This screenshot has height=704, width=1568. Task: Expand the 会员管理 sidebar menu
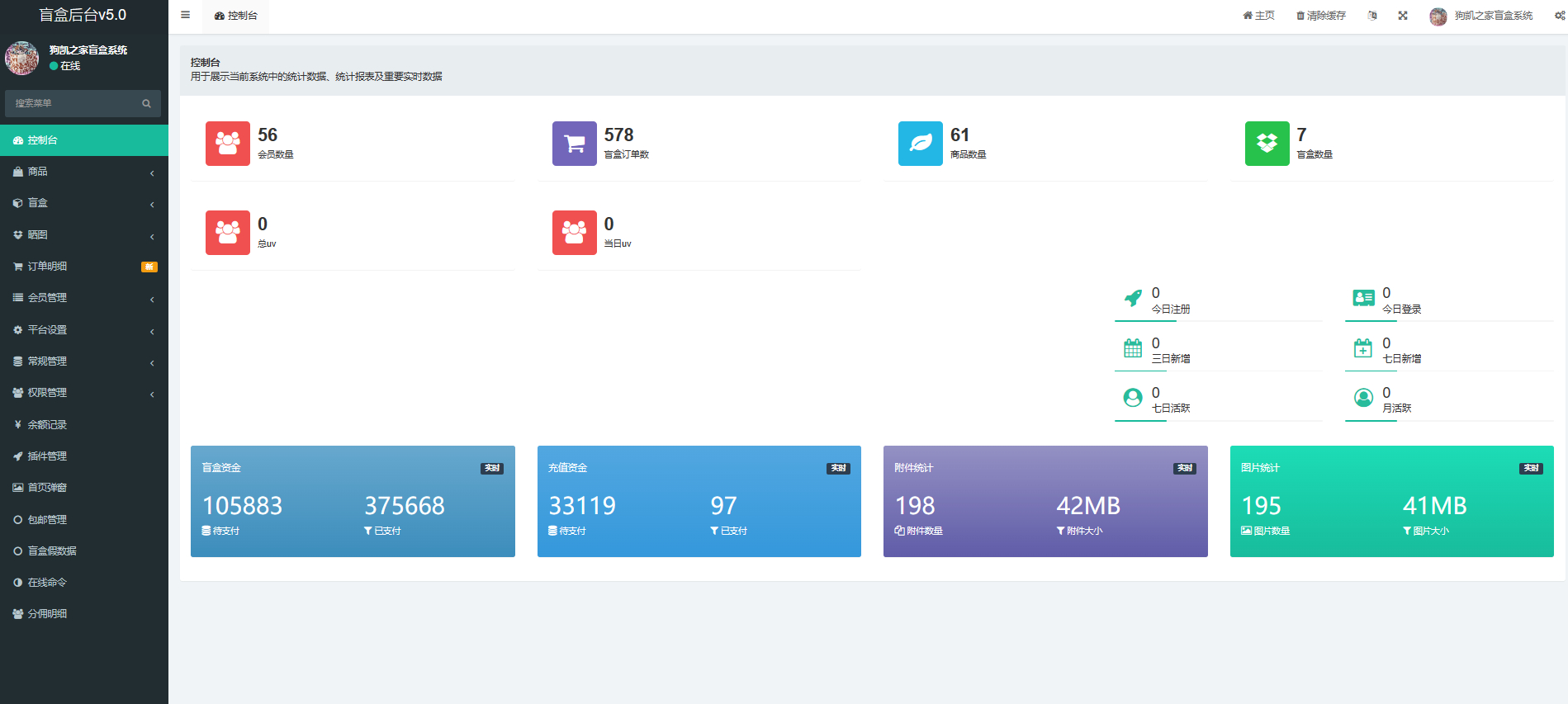(83, 298)
